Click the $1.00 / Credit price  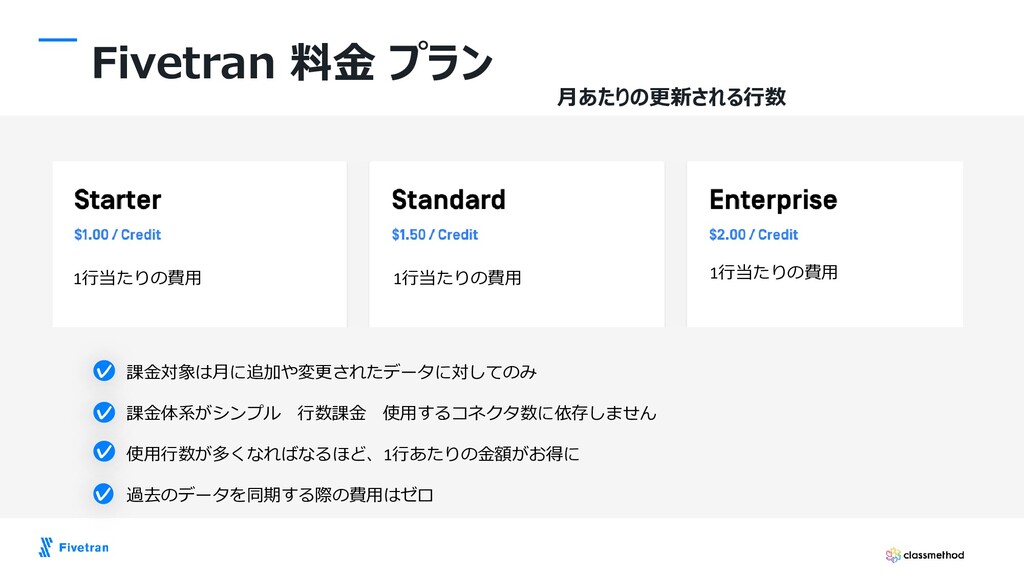pos(118,234)
